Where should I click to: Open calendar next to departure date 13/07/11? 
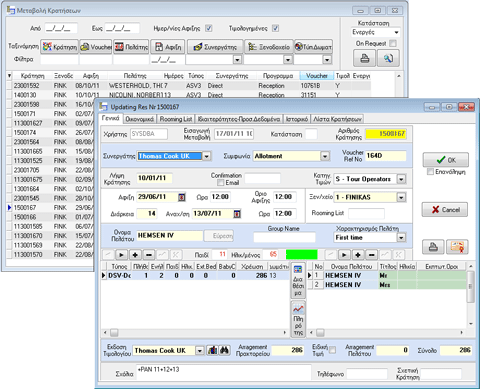pyautogui.click(x=237, y=214)
